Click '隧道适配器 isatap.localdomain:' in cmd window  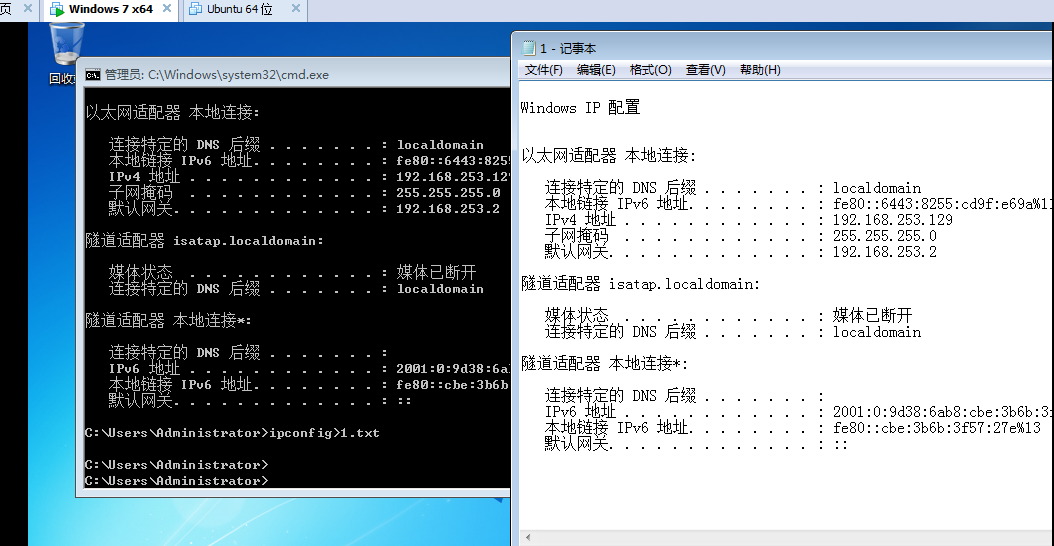204,240
